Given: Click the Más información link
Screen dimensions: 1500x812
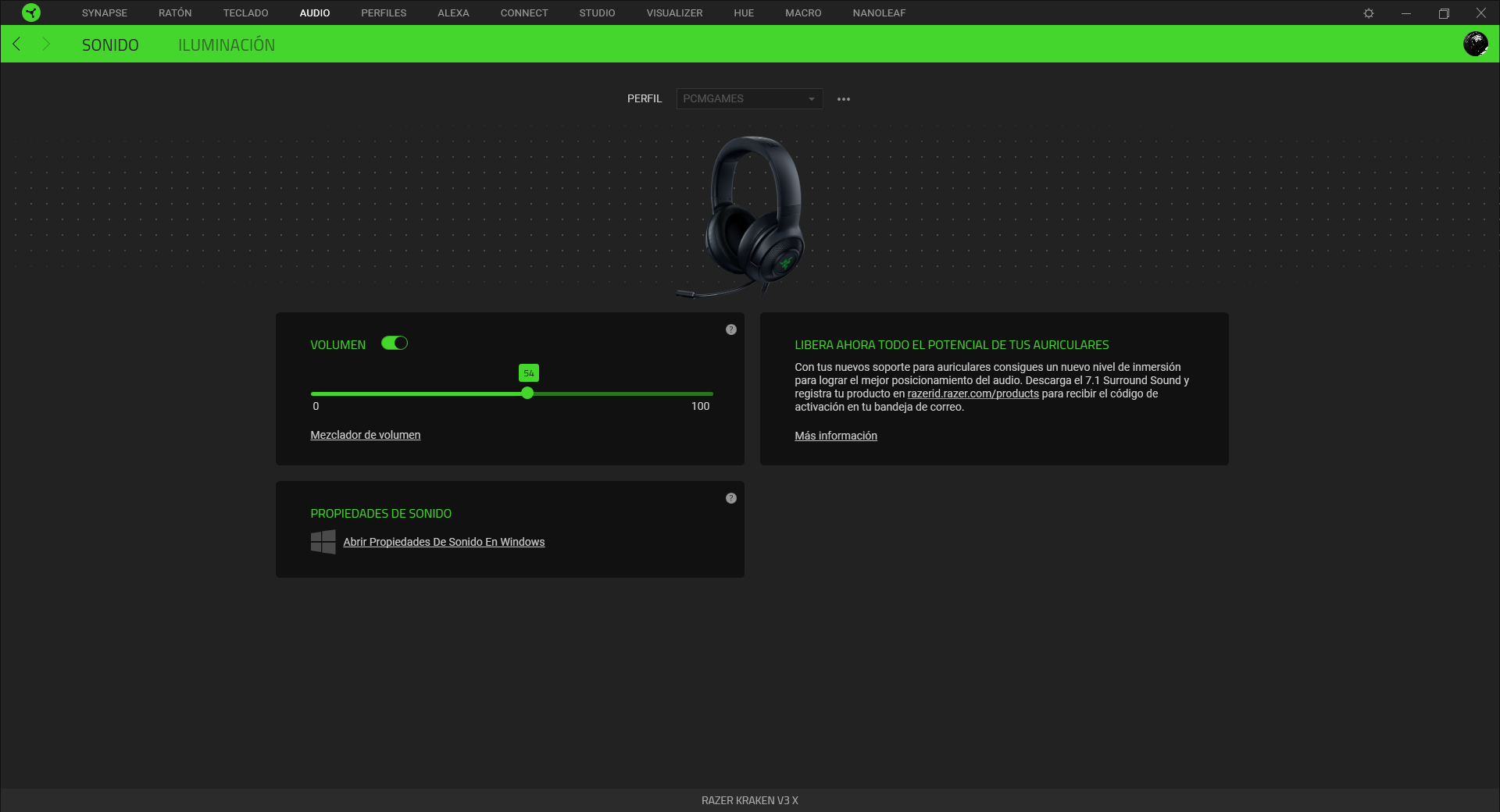Looking at the screenshot, I should click(836, 436).
